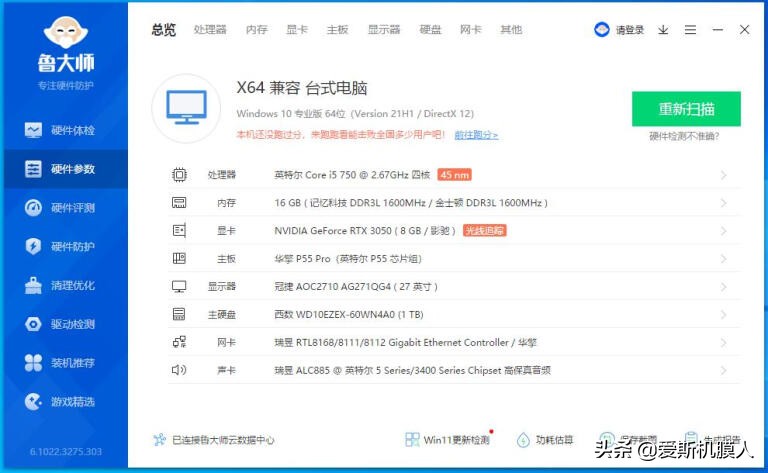Switch to the 硬盘 tab
Image resolution: width=768 pixels, height=473 pixels.
pos(431,30)
